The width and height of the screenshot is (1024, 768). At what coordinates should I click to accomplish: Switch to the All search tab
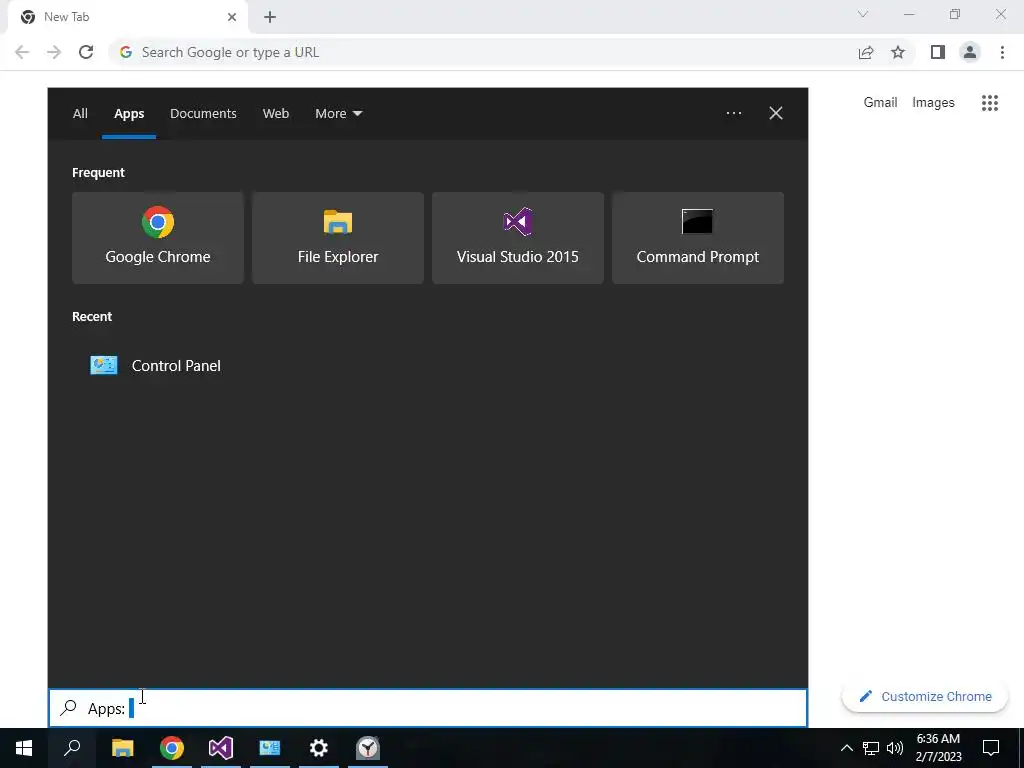tap(80, 114)
